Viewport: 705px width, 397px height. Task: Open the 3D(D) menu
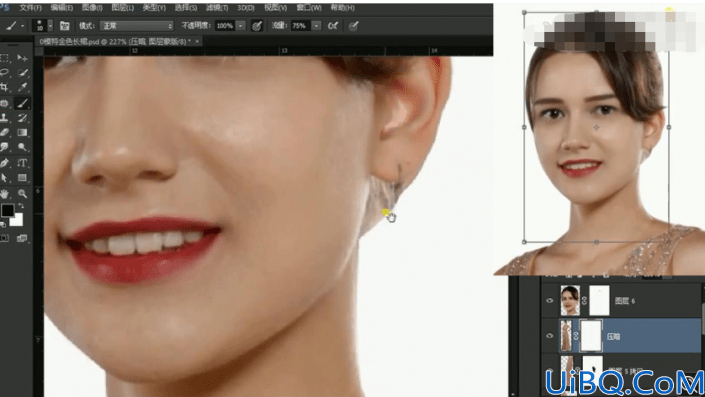click(246, 8)
